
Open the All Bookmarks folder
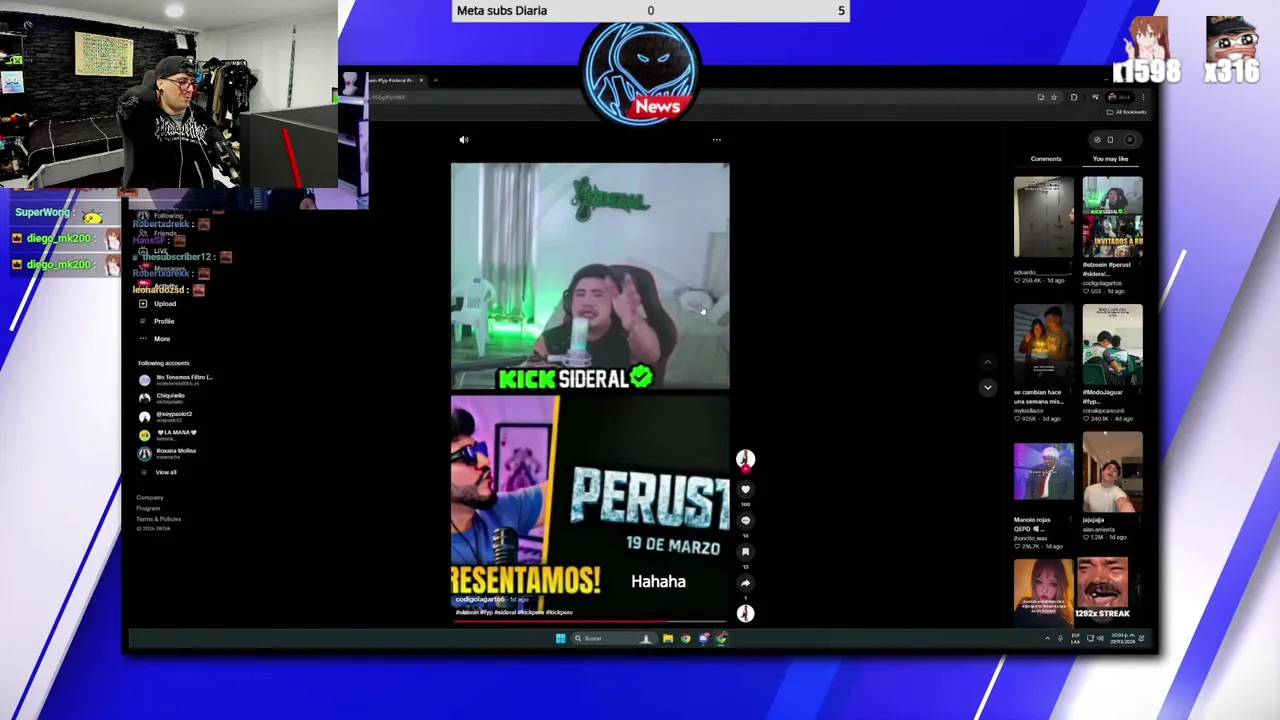pos(1127,112)
